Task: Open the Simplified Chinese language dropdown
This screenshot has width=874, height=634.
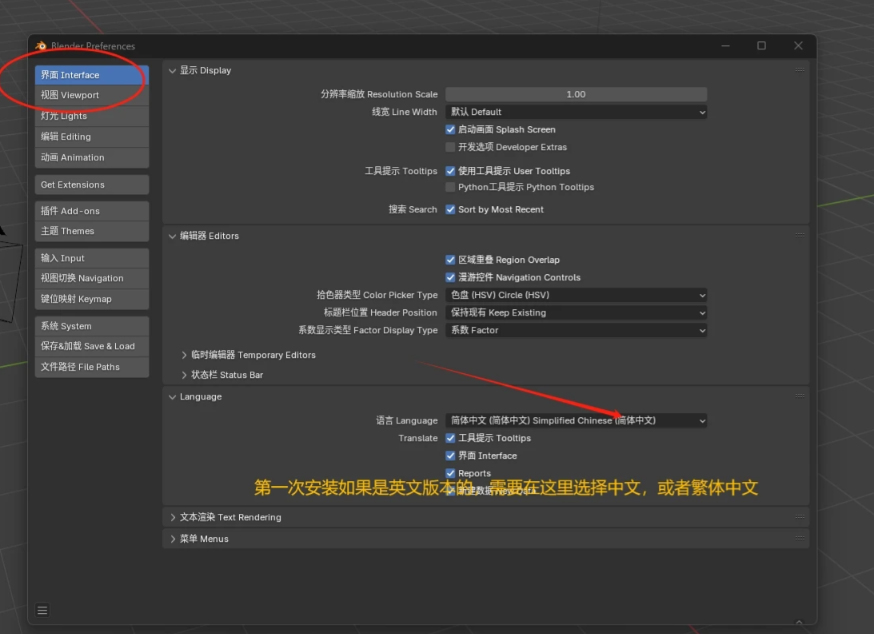Action: coord(576,420)
